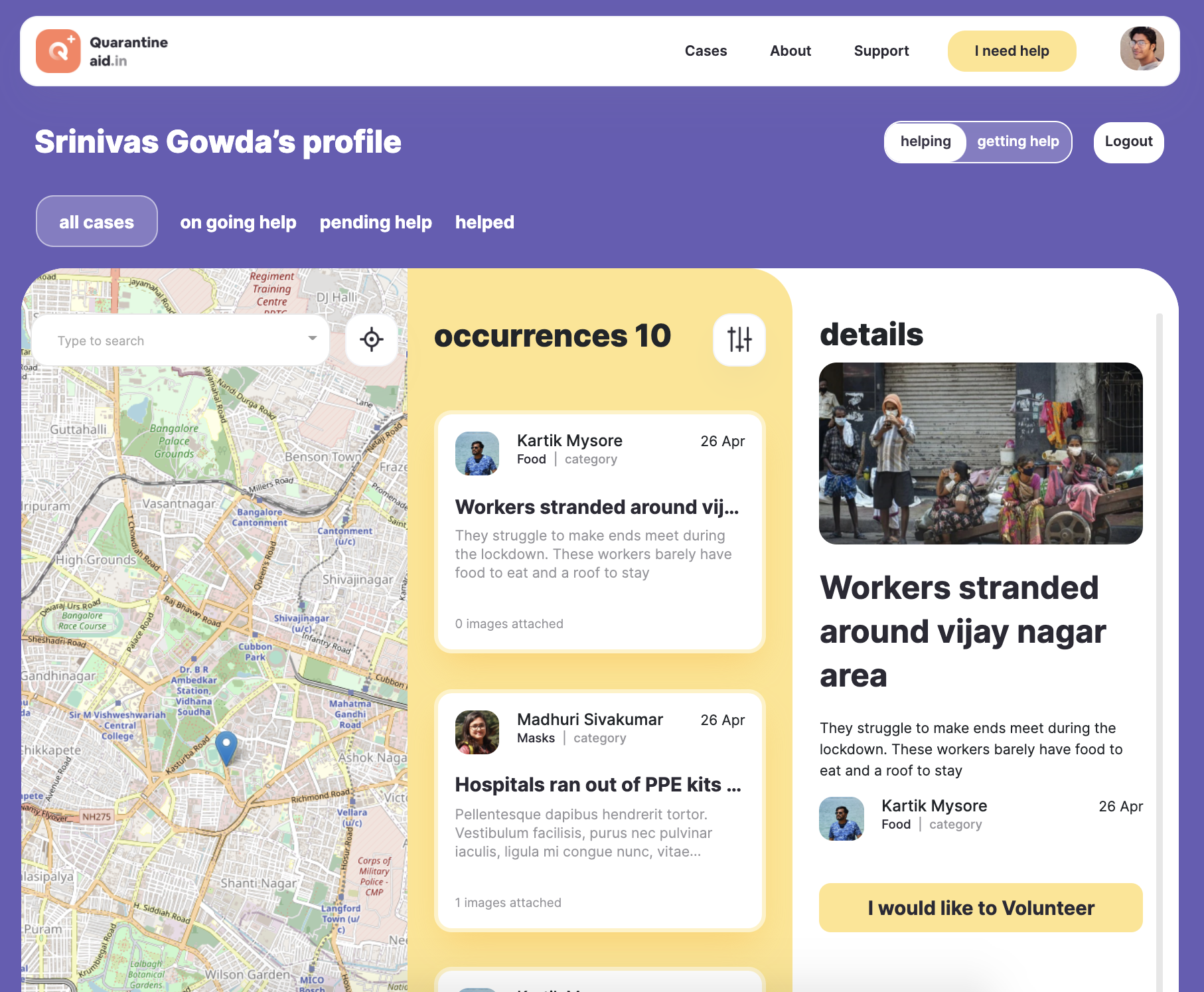The width and height of the screenshot is (1204, 992).
Task: Open the occurrences filter sliders icon
Action: tap(739, 339)
